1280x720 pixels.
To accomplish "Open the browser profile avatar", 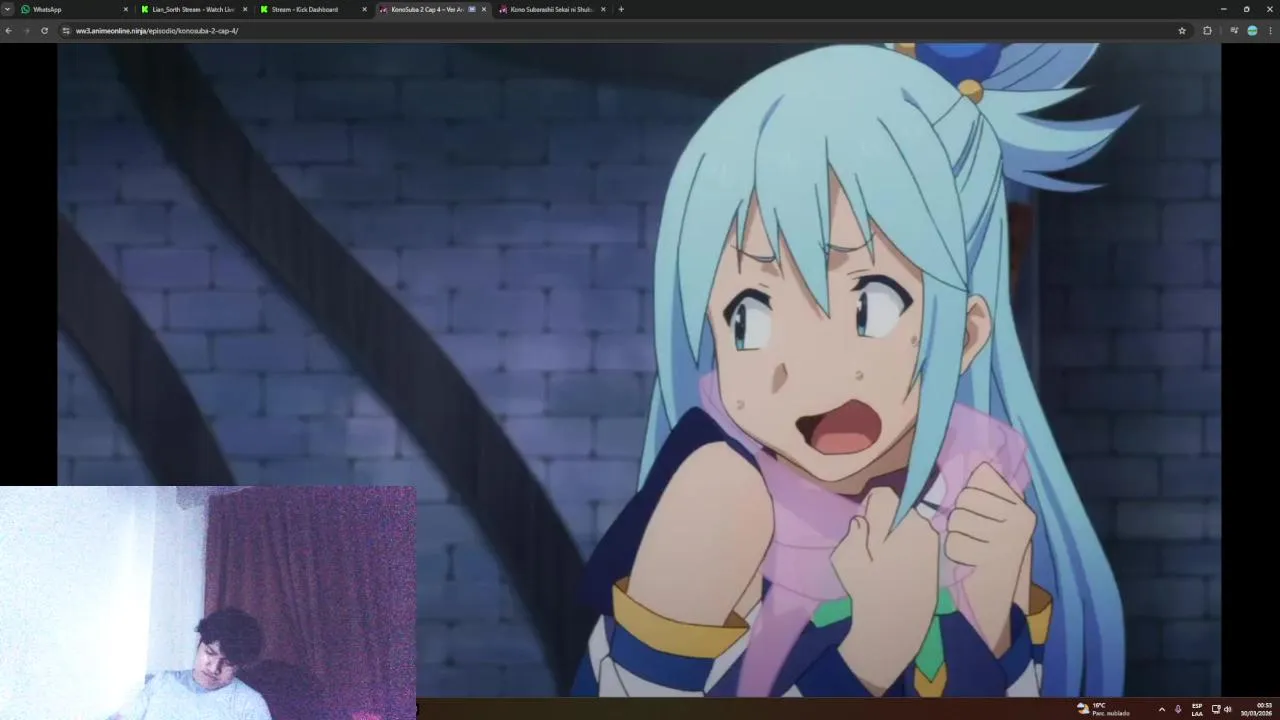I will pyautogui.click(x=1252, y=31).
